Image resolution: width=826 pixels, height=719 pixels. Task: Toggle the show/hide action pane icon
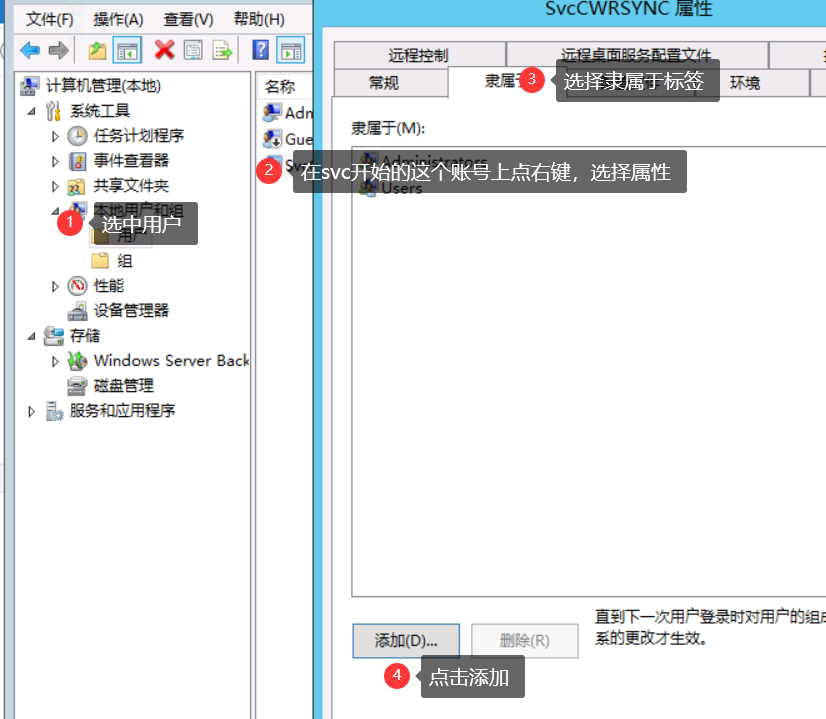291,51
